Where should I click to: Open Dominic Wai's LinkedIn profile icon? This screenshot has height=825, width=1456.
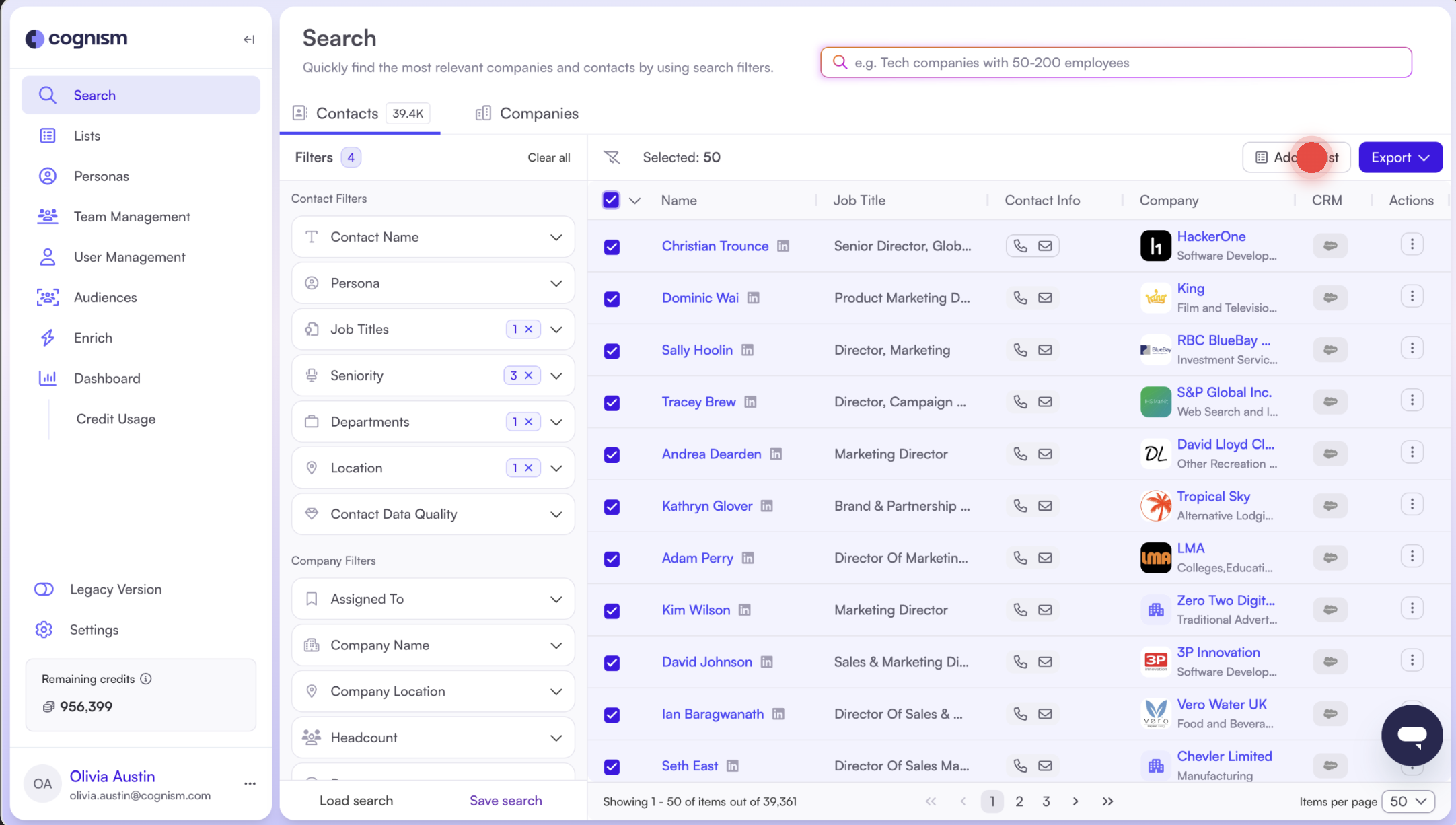754,297
